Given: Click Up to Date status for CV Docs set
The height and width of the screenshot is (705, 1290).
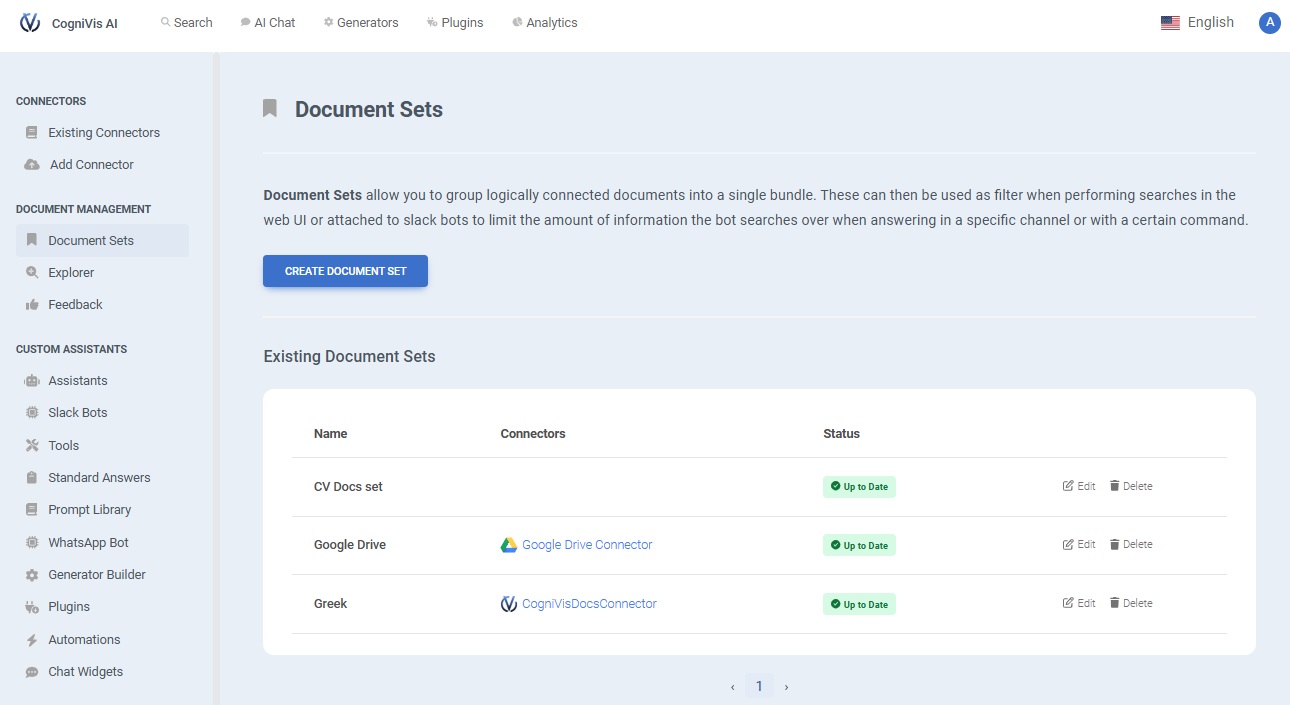Looking at the screenshot, I should coord(859,487).
